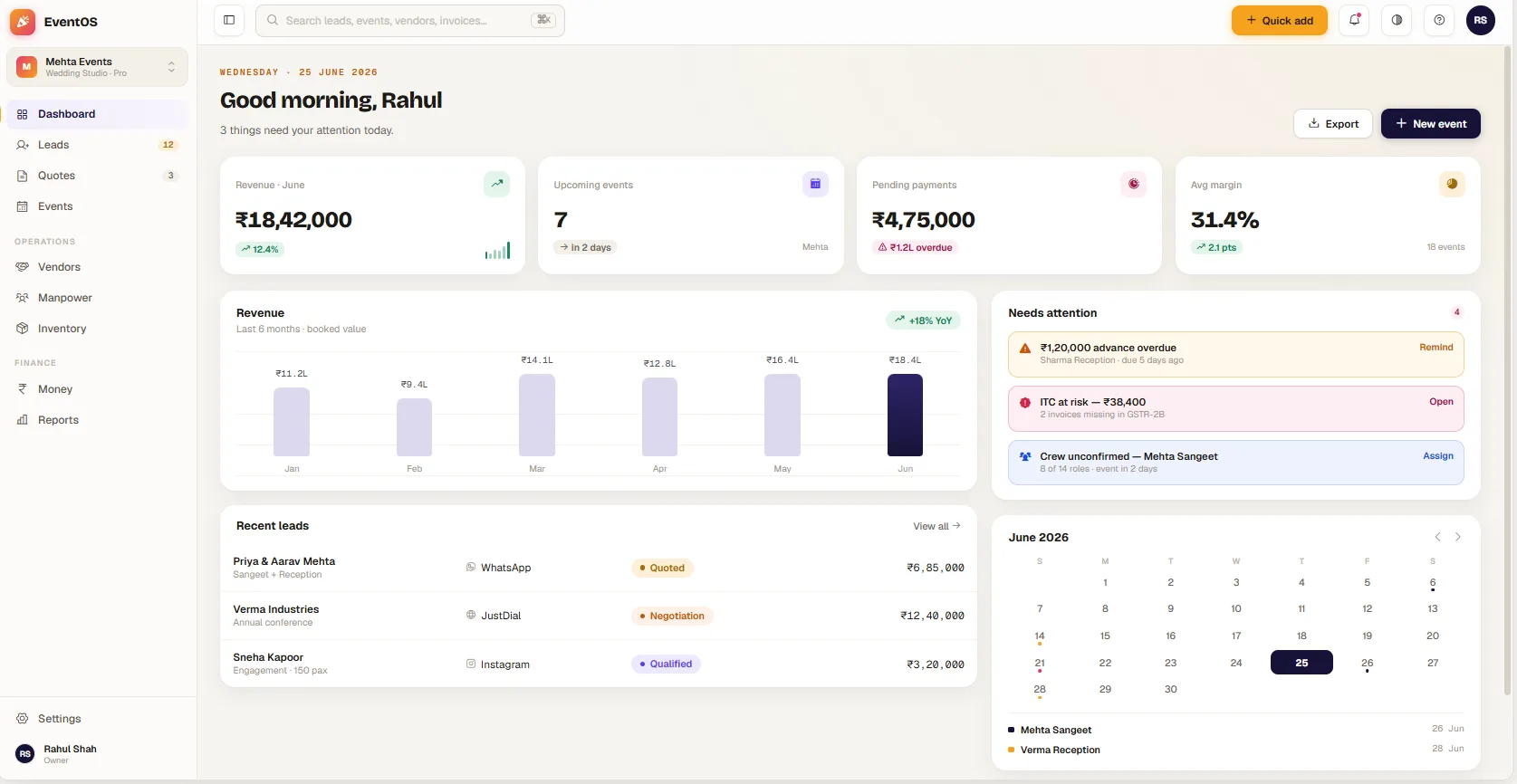Click the EventOS logo icon
Screen dimensions: 1517x784
(23, 22)
